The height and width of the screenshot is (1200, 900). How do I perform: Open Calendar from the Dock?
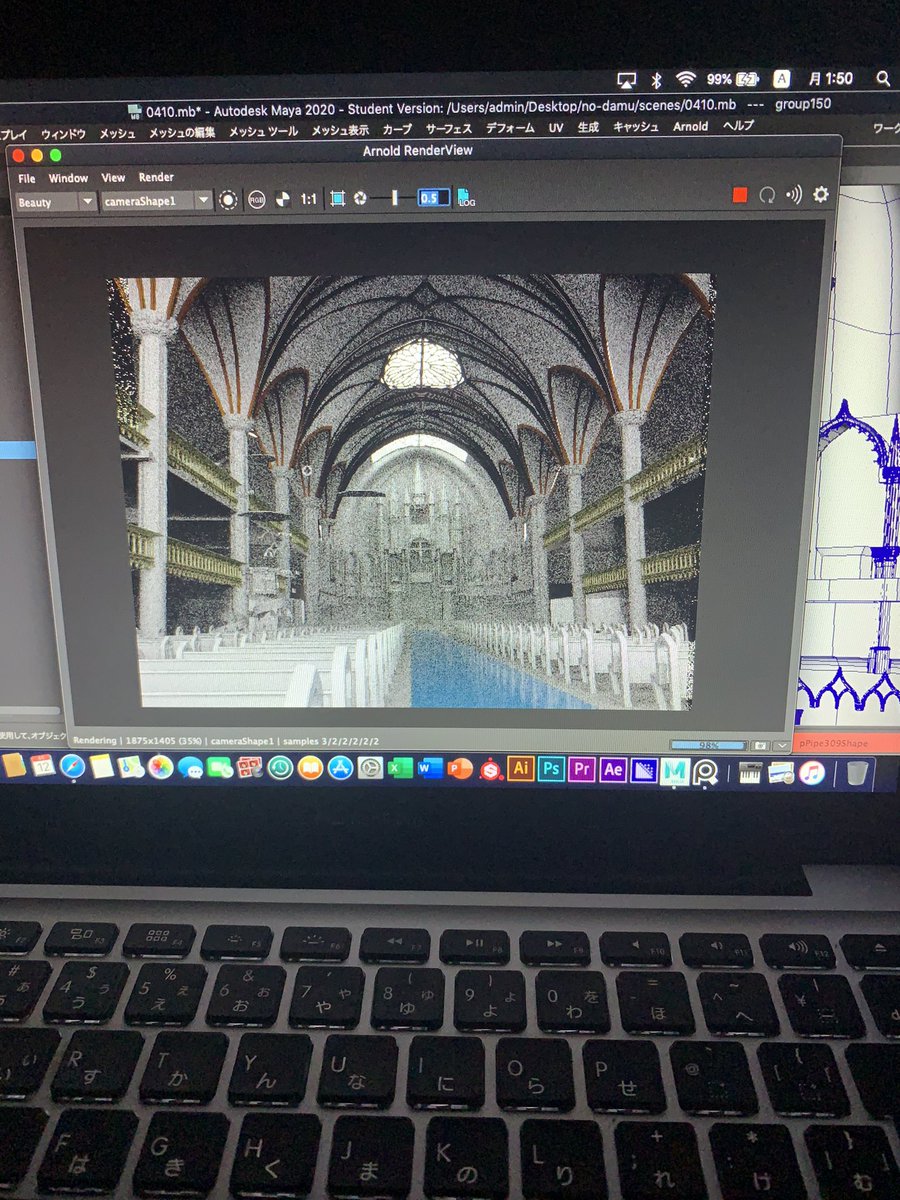[42, 766]
